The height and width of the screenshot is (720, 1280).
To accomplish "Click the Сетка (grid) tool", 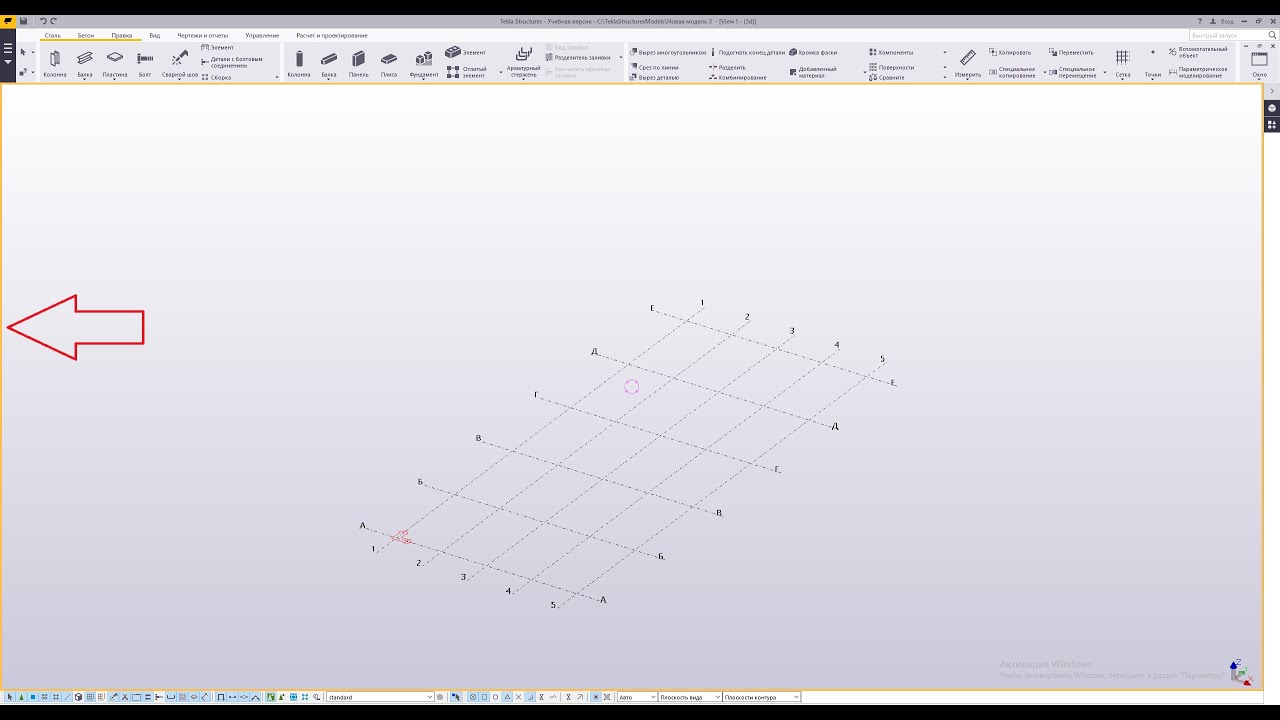I will pyautogui.click(x=1123, y=63).
